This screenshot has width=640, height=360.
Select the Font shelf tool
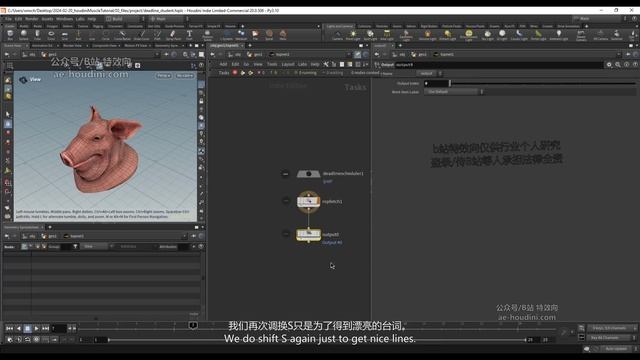click(x=189, y=35)
